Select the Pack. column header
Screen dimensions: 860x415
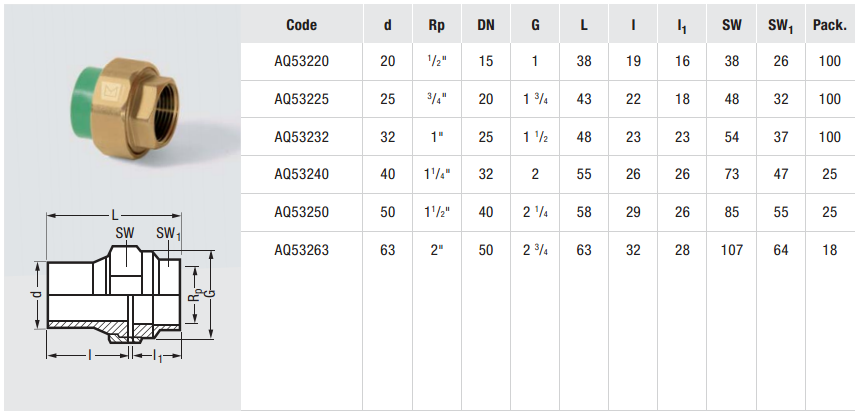coord(830,25)
